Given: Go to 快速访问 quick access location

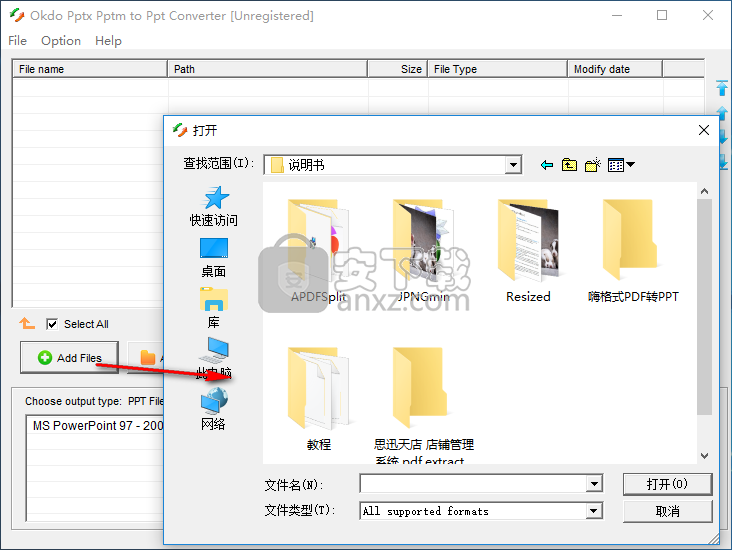Looking at the screenshot, I should 214,206.
